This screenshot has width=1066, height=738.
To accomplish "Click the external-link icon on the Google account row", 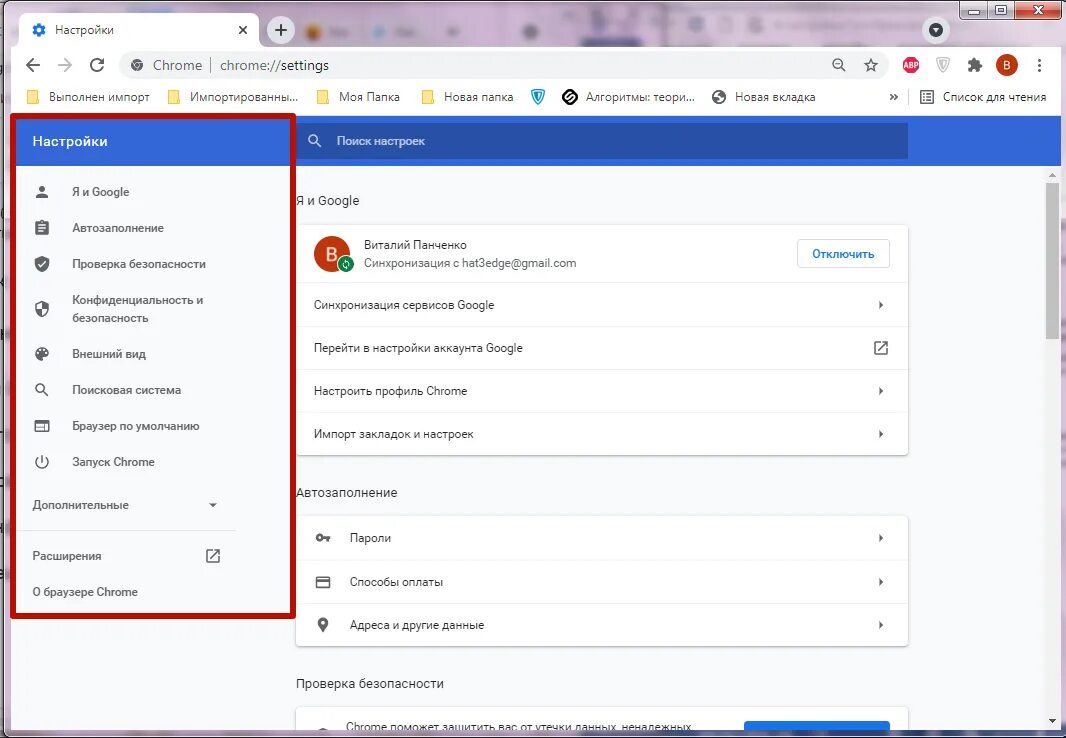I will (880, 348).
